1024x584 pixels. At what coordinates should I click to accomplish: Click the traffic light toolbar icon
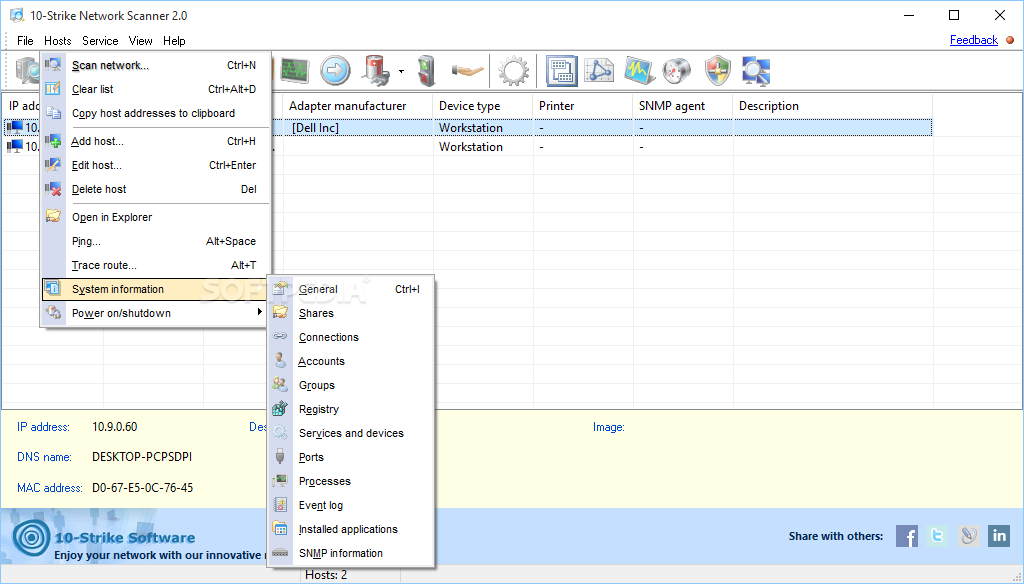[x=426, y=71]
